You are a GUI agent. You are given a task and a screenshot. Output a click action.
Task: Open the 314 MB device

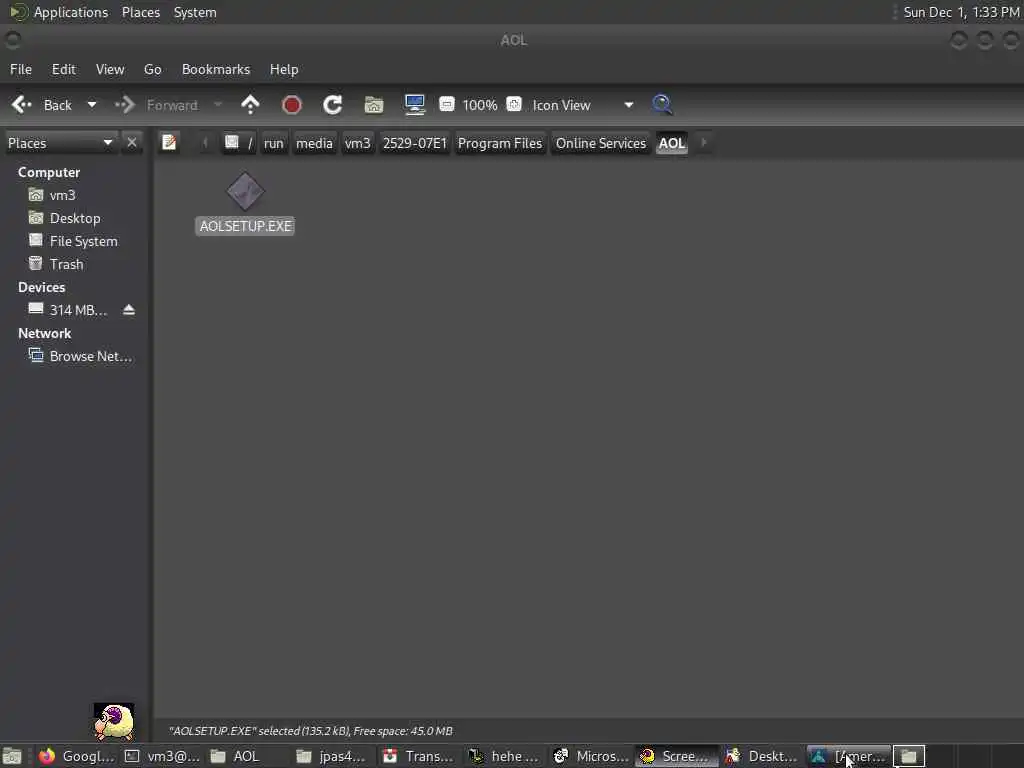pos(78,310)
